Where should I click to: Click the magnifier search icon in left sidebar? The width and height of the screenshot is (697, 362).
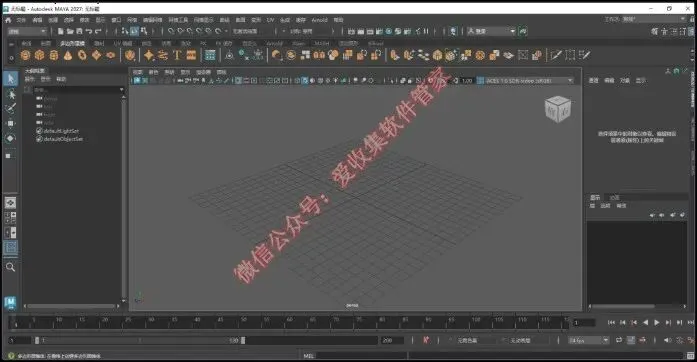(x=11, y=267)
